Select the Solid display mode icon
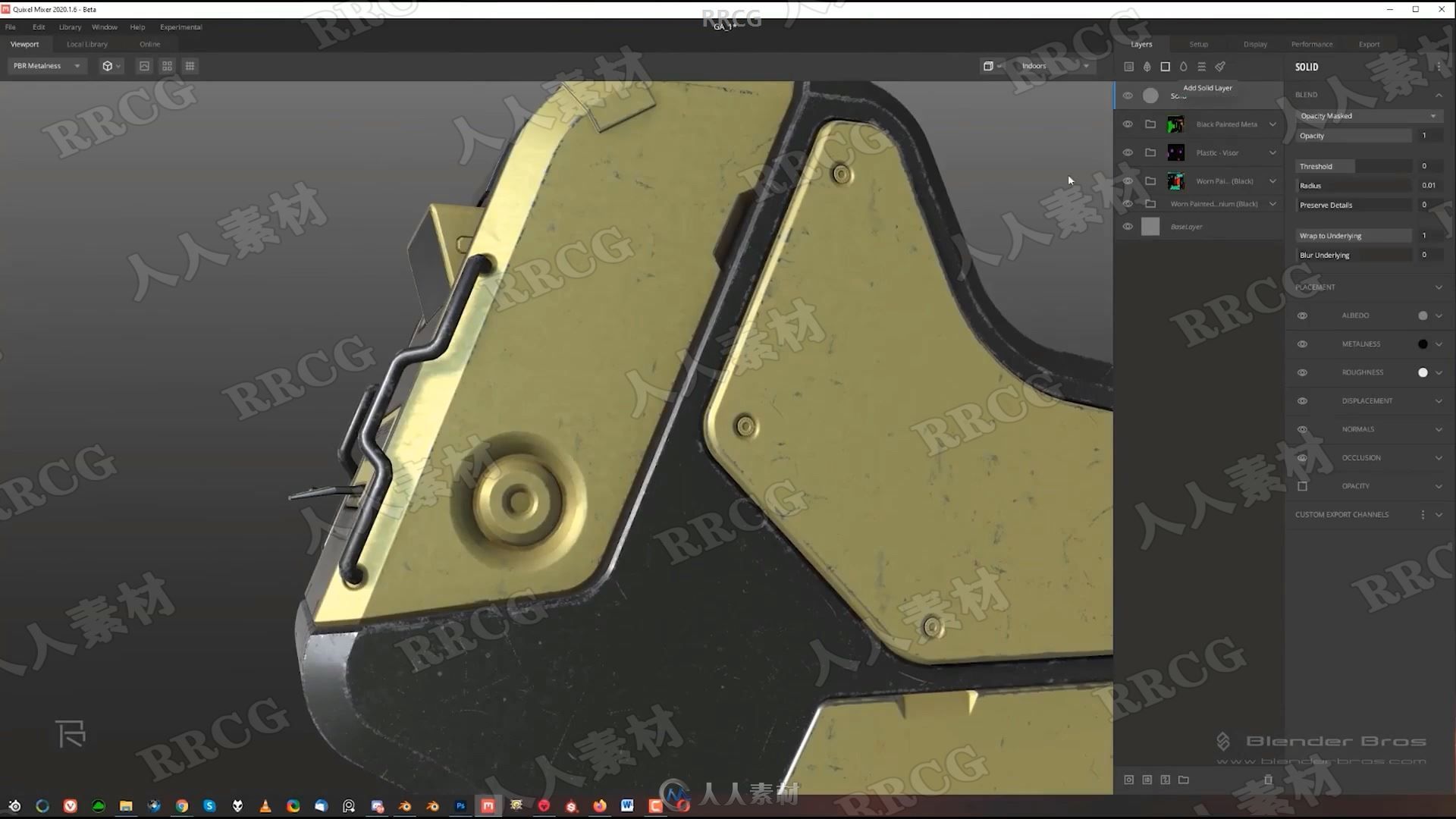Screen dimensions: 1456x819 [x=1164, y=66]
